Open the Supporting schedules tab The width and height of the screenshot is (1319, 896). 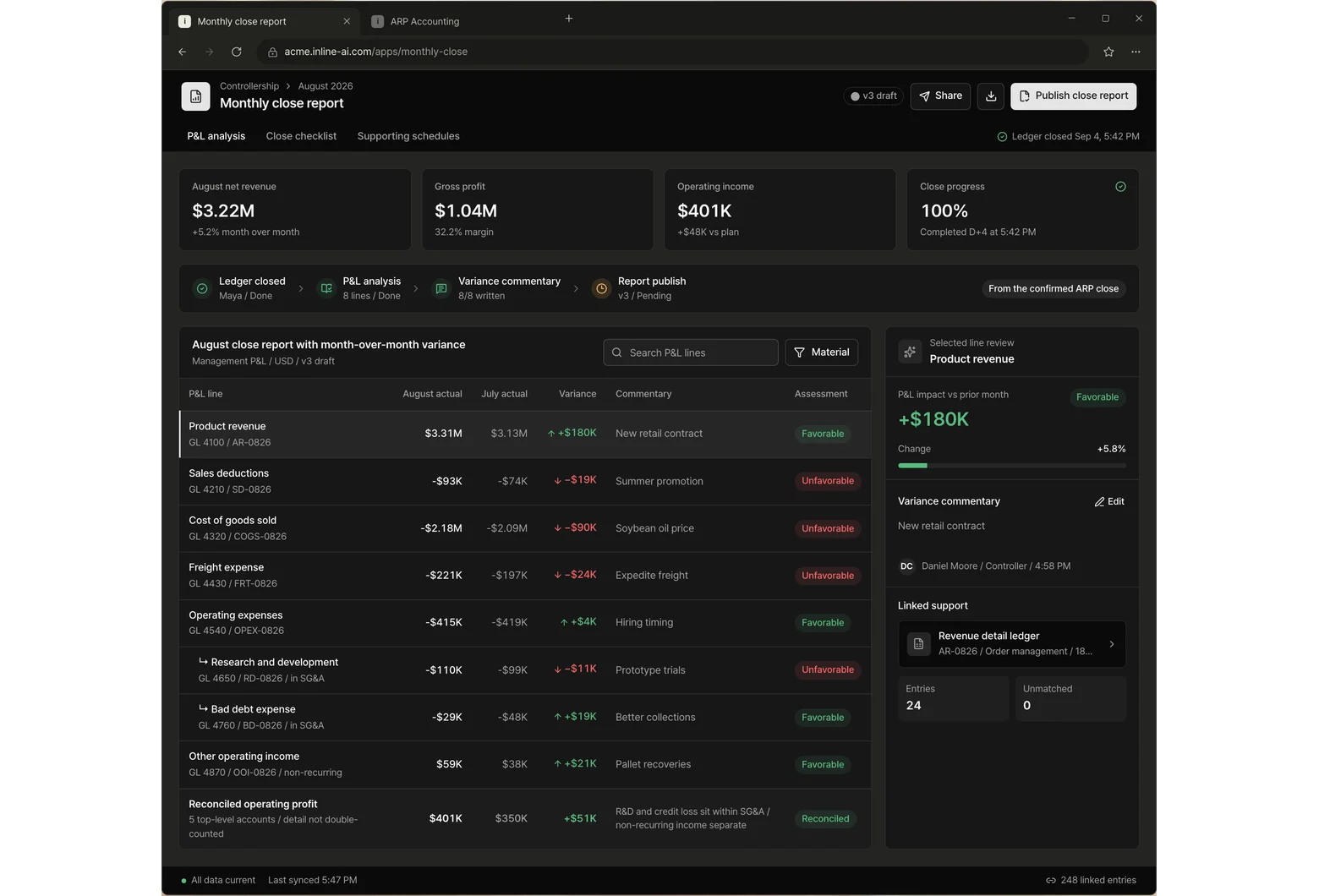coord(408,136)
